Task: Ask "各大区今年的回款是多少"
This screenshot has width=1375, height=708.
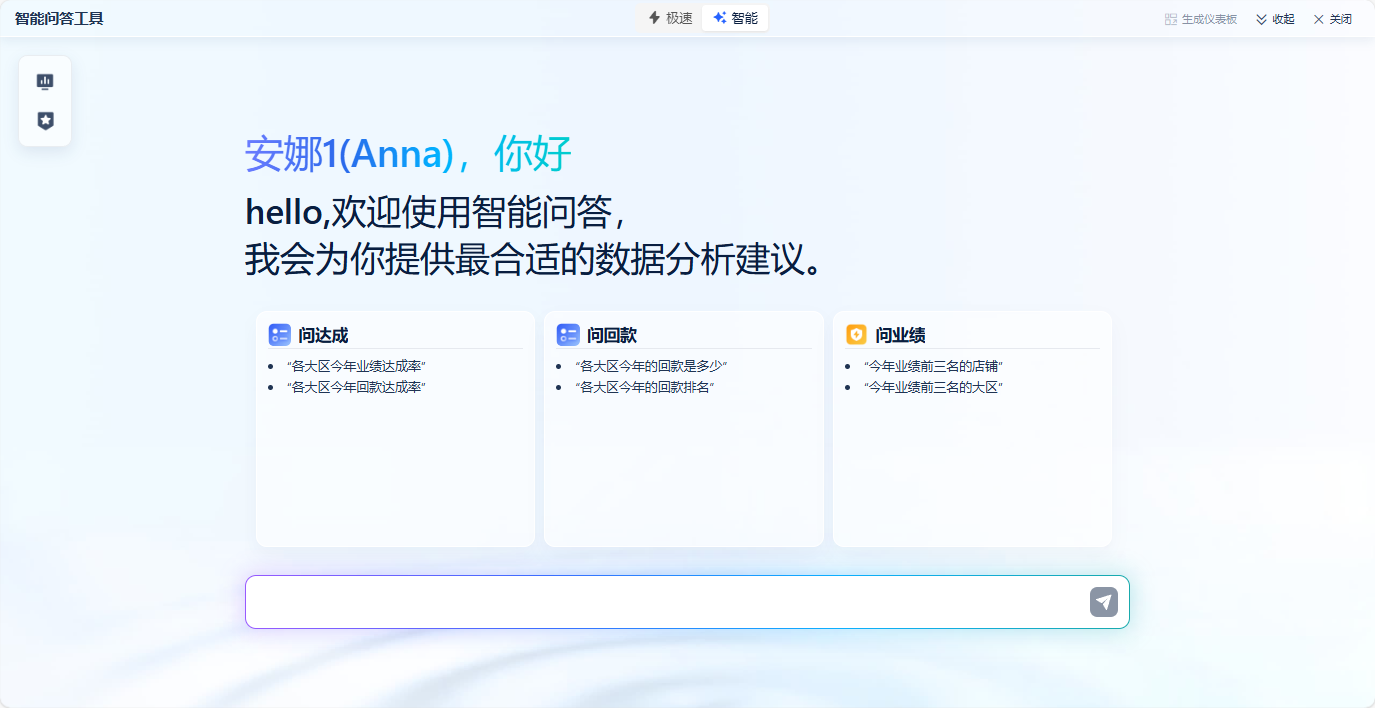Action: (651, 367)
